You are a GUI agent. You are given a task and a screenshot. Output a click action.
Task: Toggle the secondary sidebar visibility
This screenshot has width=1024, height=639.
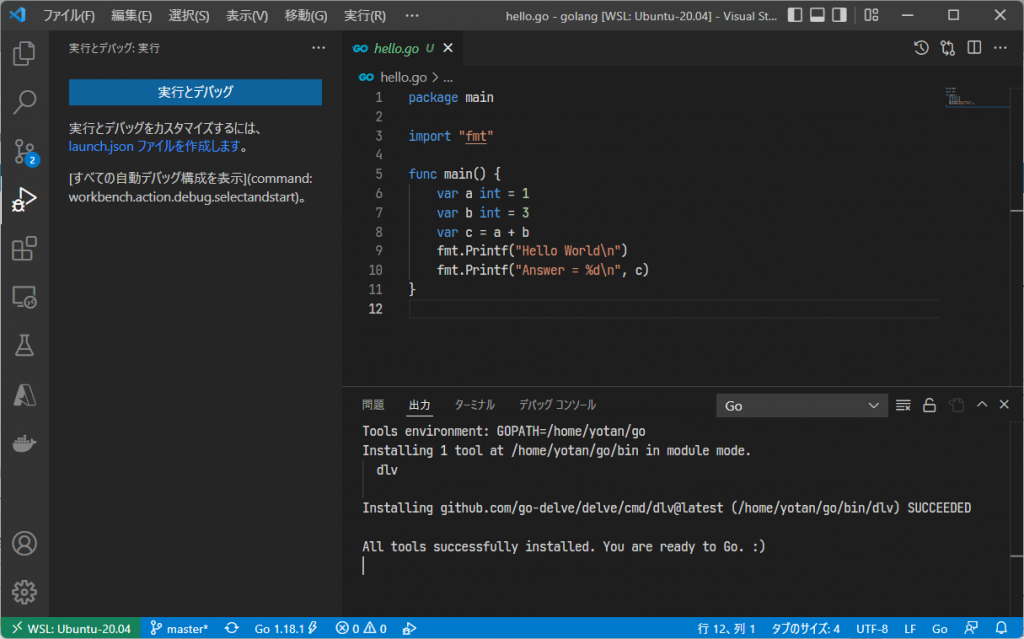(839, 15)
